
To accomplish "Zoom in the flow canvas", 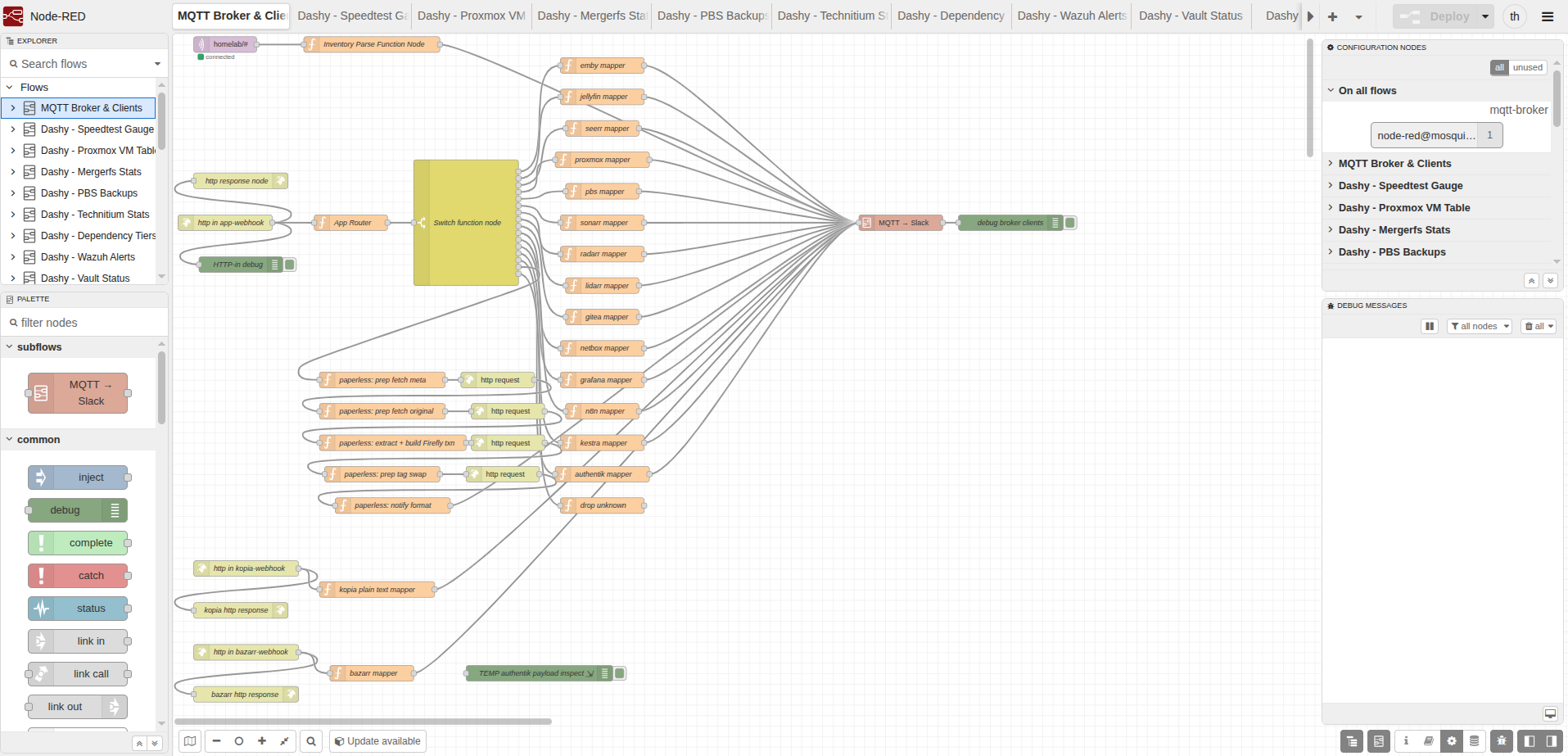I will pyautogui.click(x=262, y=741).
